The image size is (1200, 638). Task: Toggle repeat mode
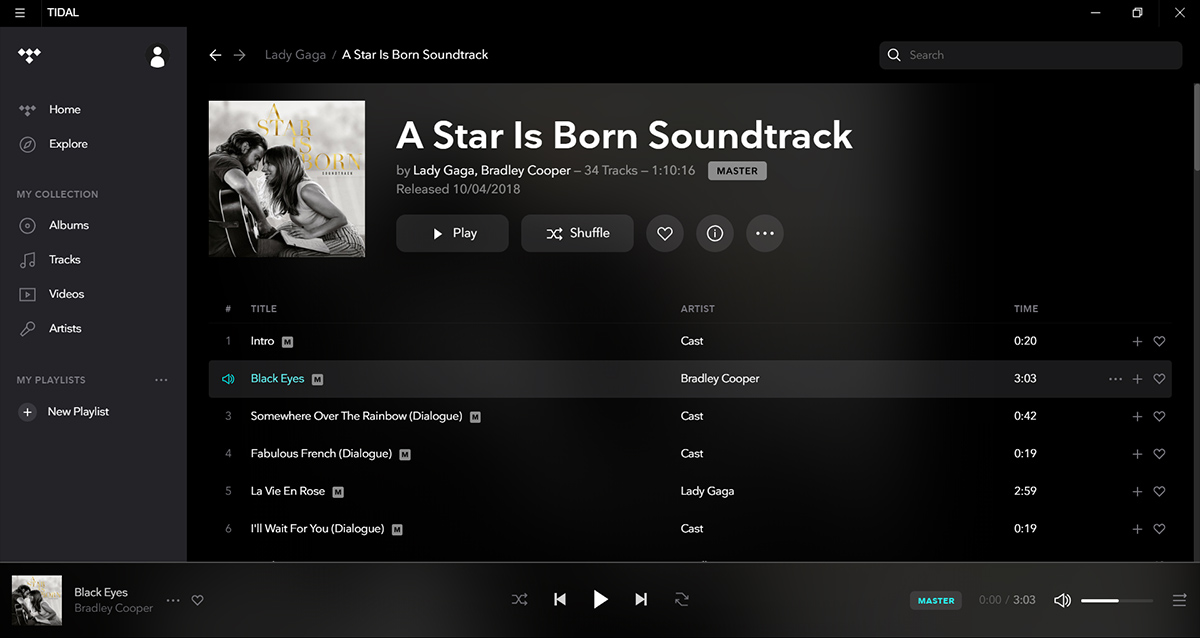(682, 599)
